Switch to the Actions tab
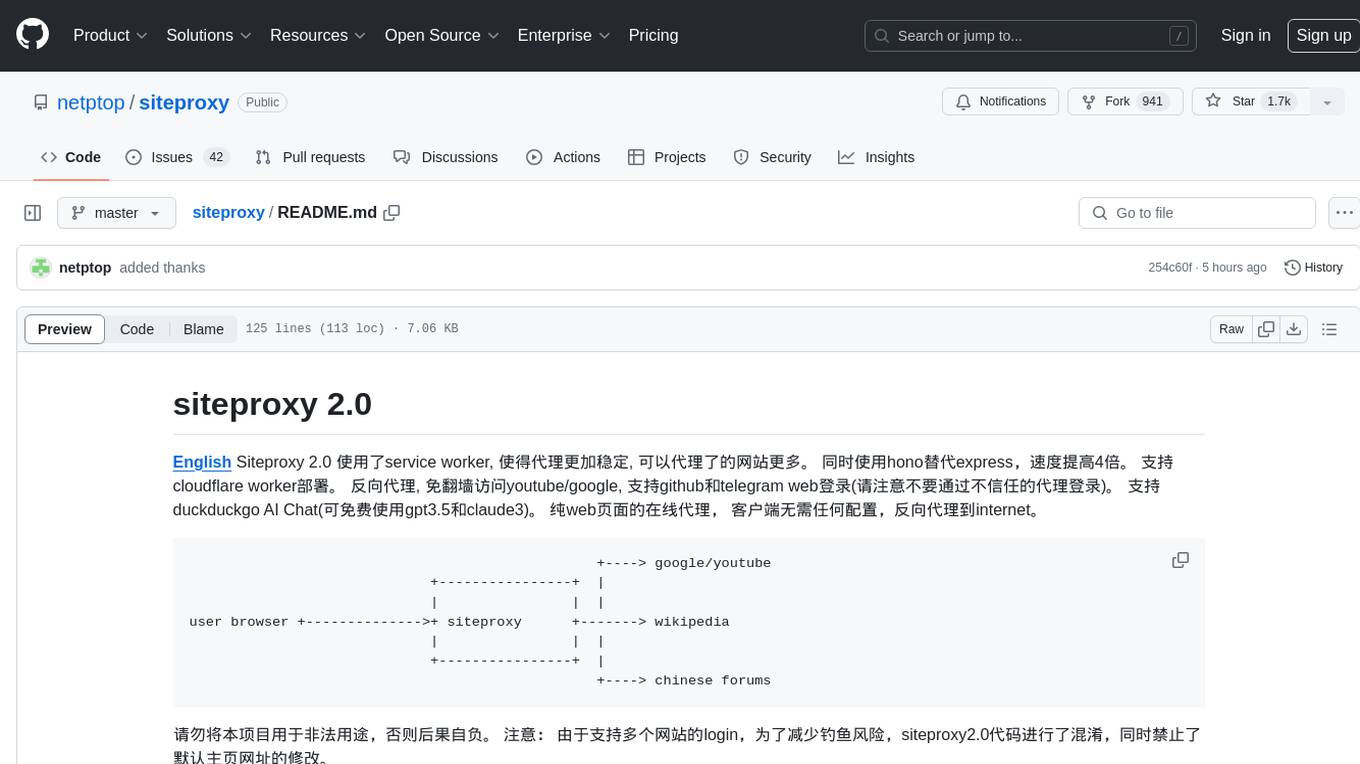The width and height of the screenshot is (1360, 764). 563,157
